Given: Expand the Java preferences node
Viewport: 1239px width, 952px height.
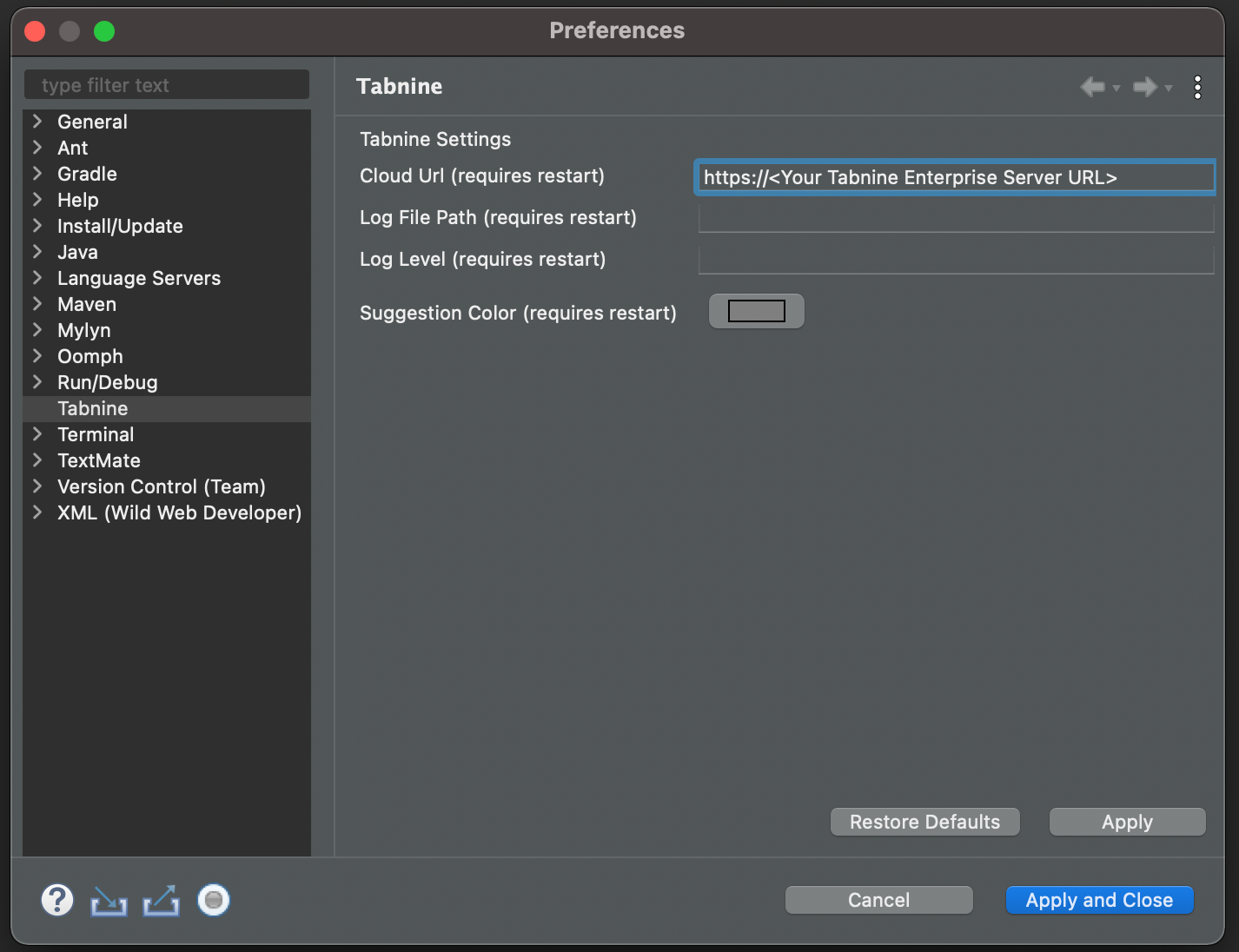Looking at the screenshot, I should click(x=37, y=252).
